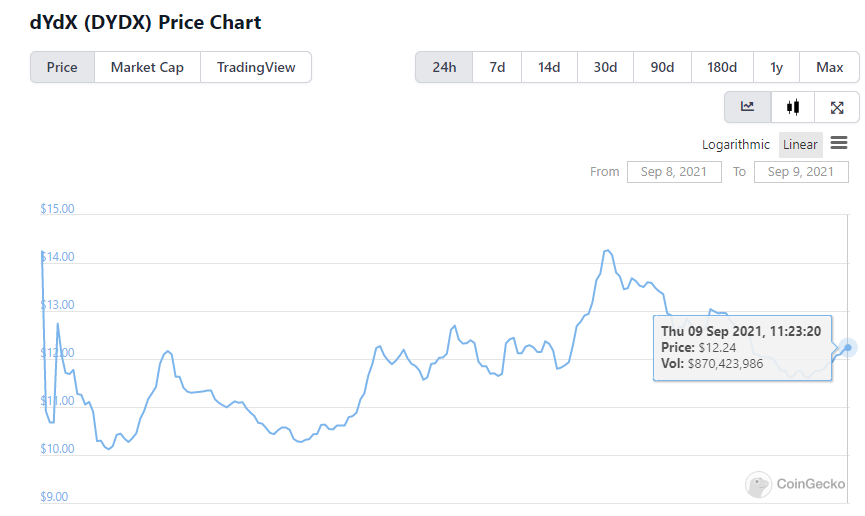Switch to the candlestick chart icon
This screenshot has height=516, width=865.
(x=793, y=107)
